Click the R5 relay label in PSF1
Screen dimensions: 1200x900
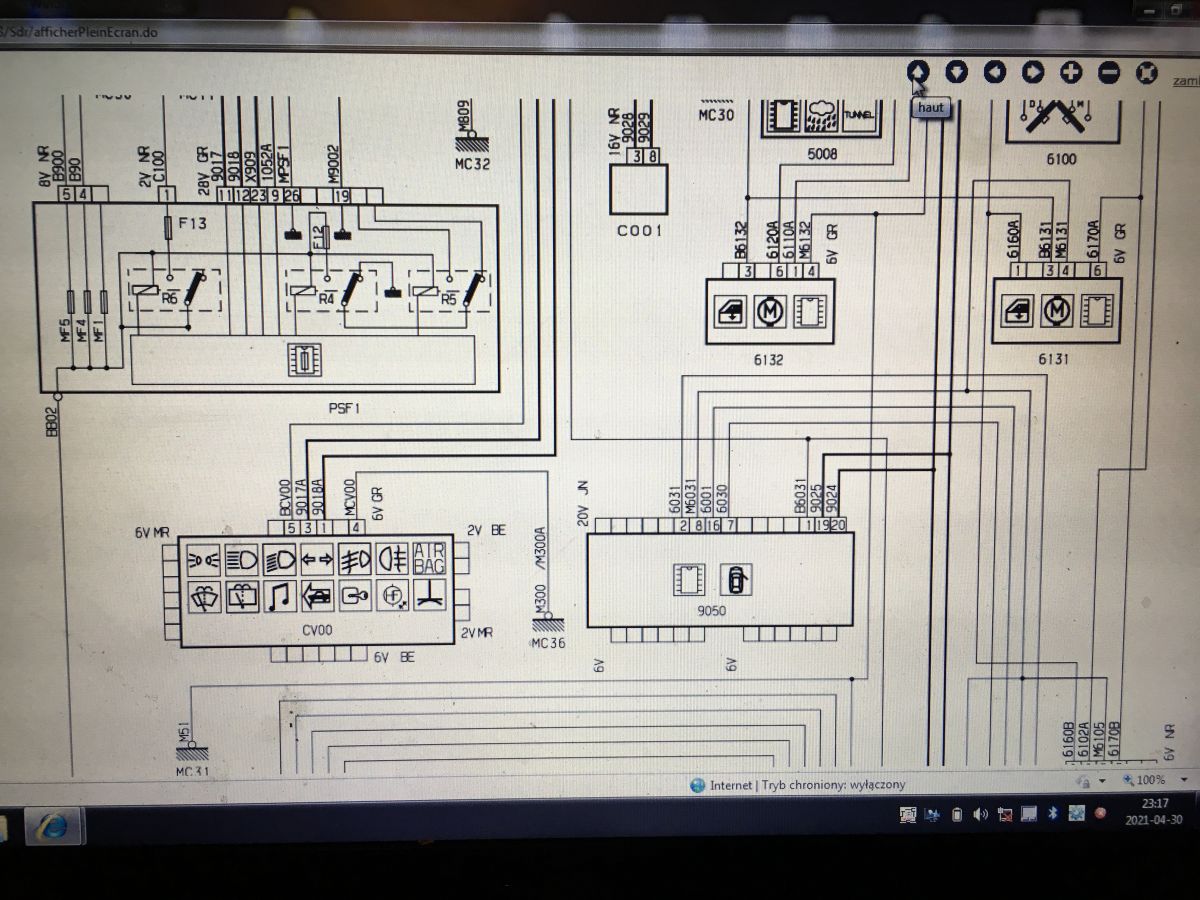click(x=447, y=297)
